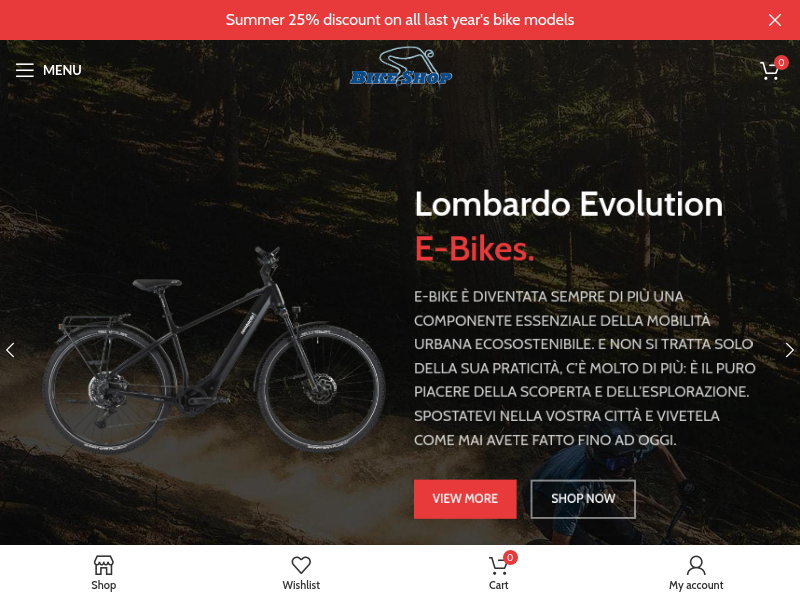The height and width of the screenshot is (600, 800).
Task: Advance to next slide arrow
Action: click(x=789, y=350)
